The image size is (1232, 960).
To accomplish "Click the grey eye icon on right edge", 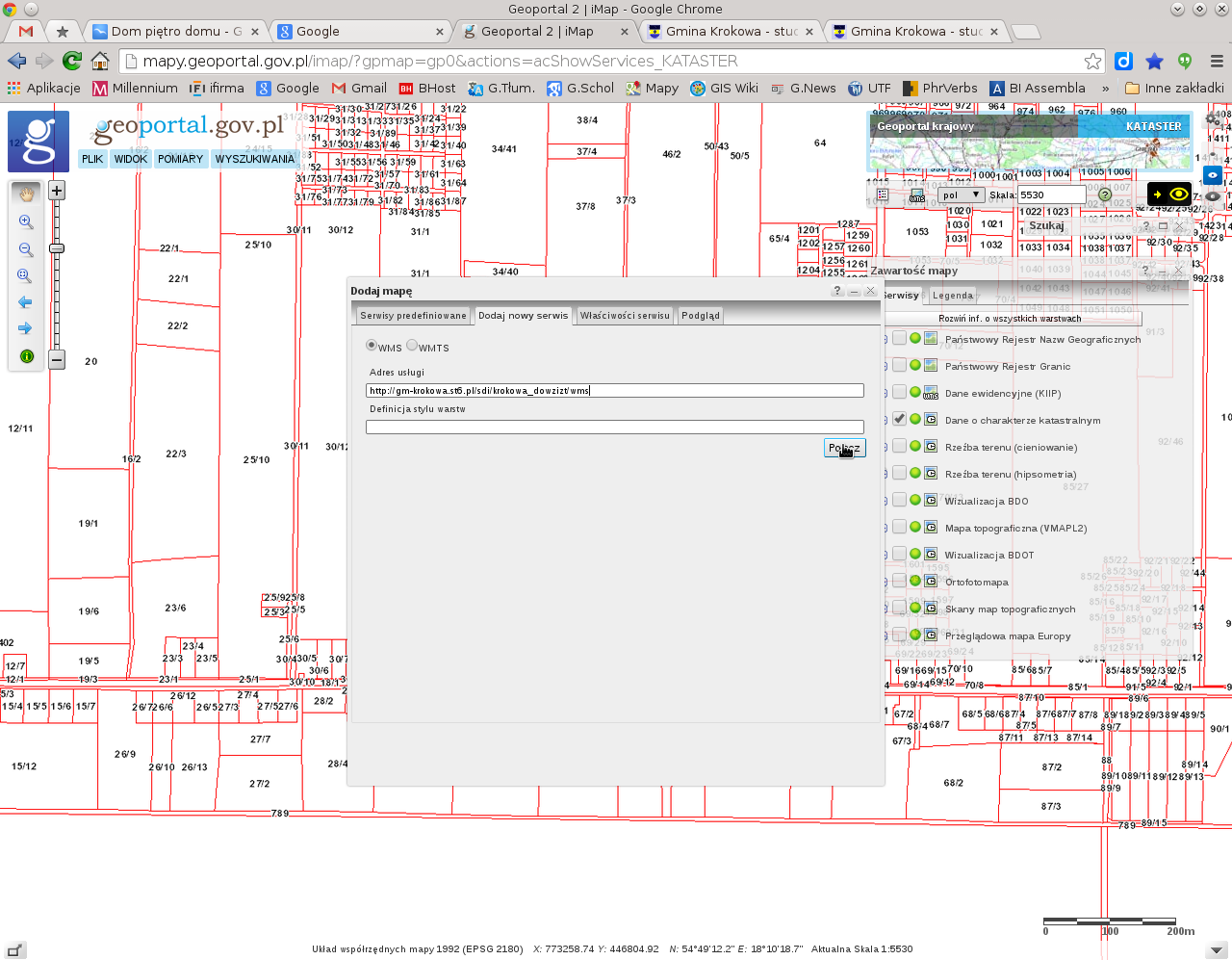I will coord(1213,196).
